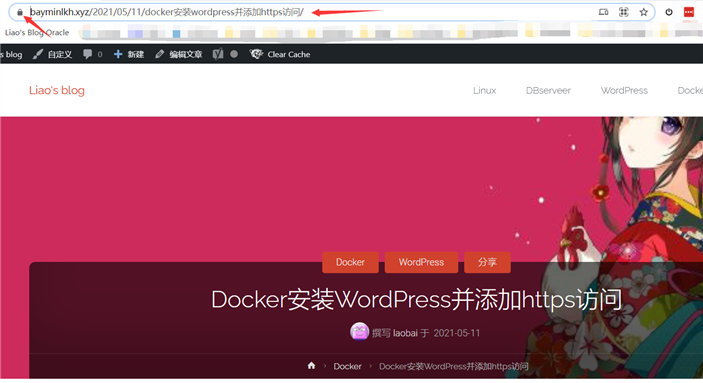This screenshot has height=383, width=703.
Task: Click the post date 2021-05-11
Action: point(456,333)
